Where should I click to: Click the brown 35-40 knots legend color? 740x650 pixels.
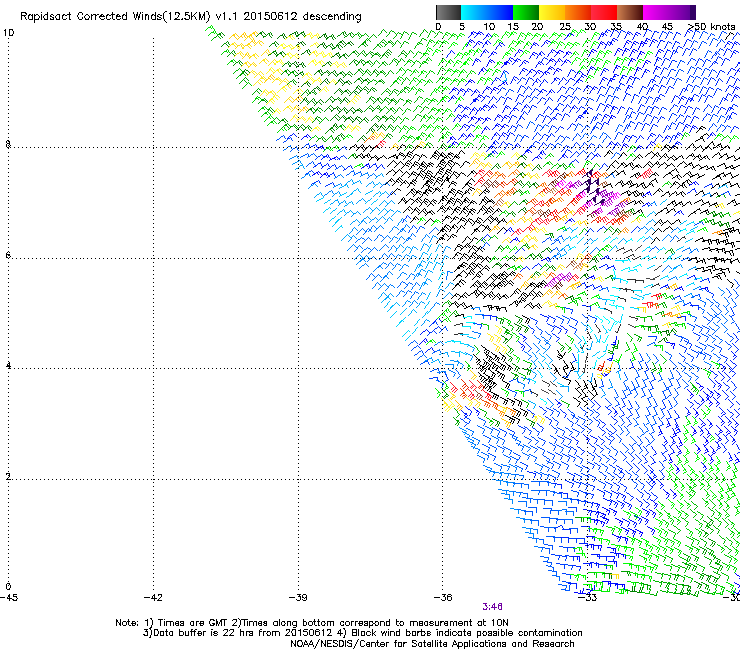tap(630, 12)
